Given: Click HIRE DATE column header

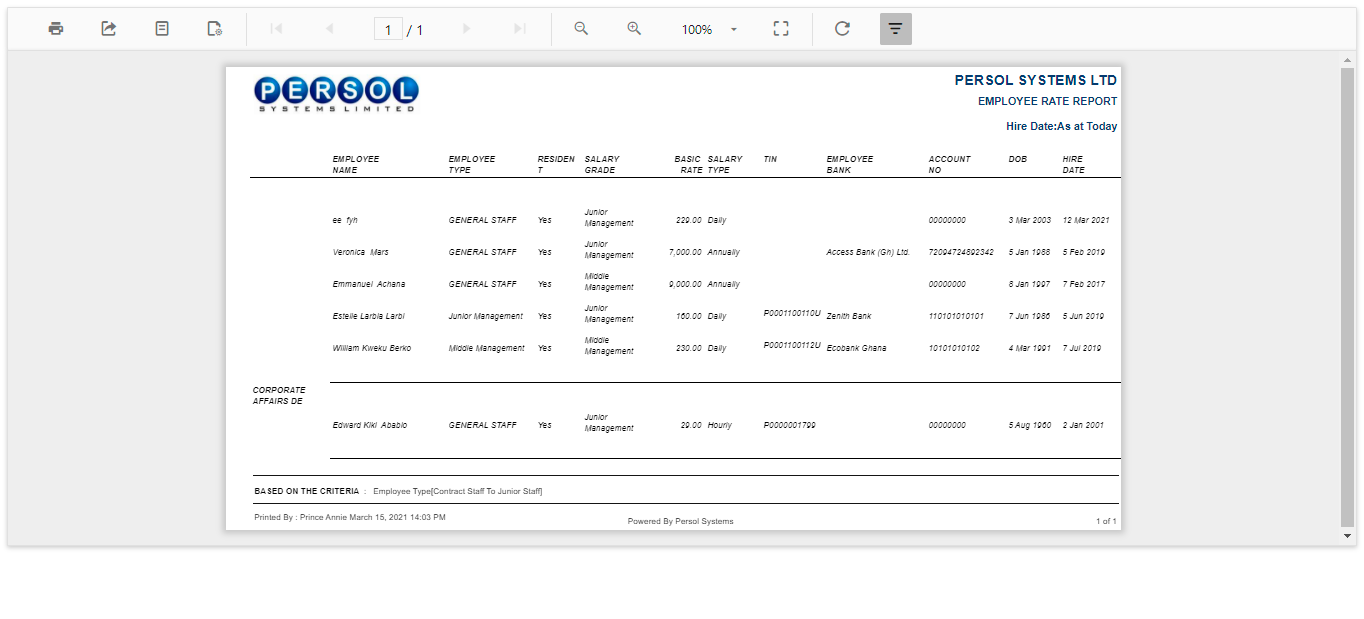Looking at the screenshot, I should coord(1073,165).
